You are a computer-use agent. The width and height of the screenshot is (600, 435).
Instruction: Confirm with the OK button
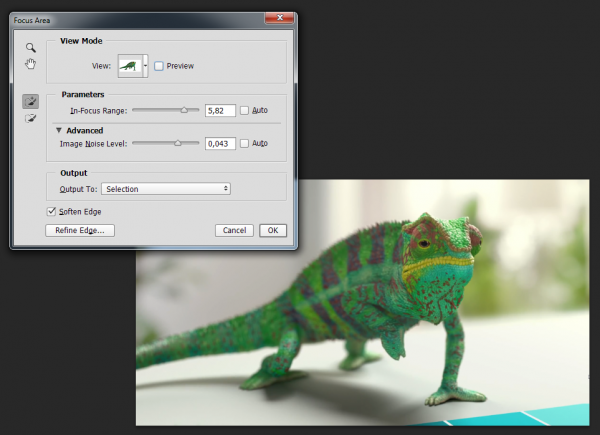(x=273, y=230)
